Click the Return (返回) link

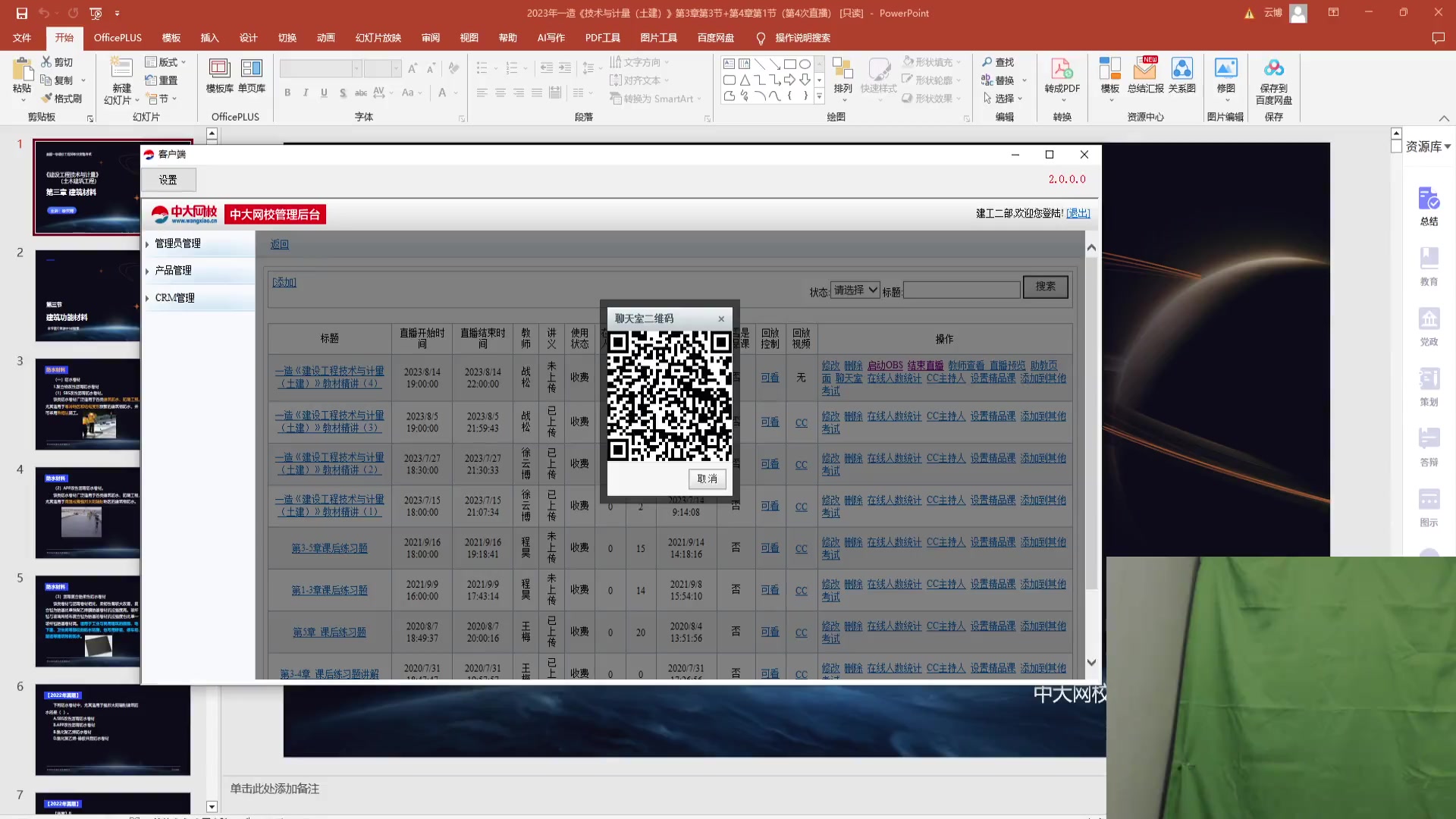pos(280,245)
